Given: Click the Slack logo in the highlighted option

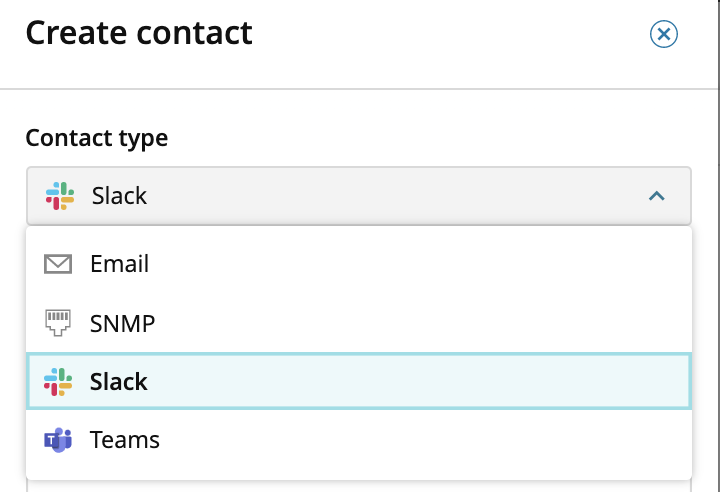Looking at the screenshot, I should click(x=59, y=382).
